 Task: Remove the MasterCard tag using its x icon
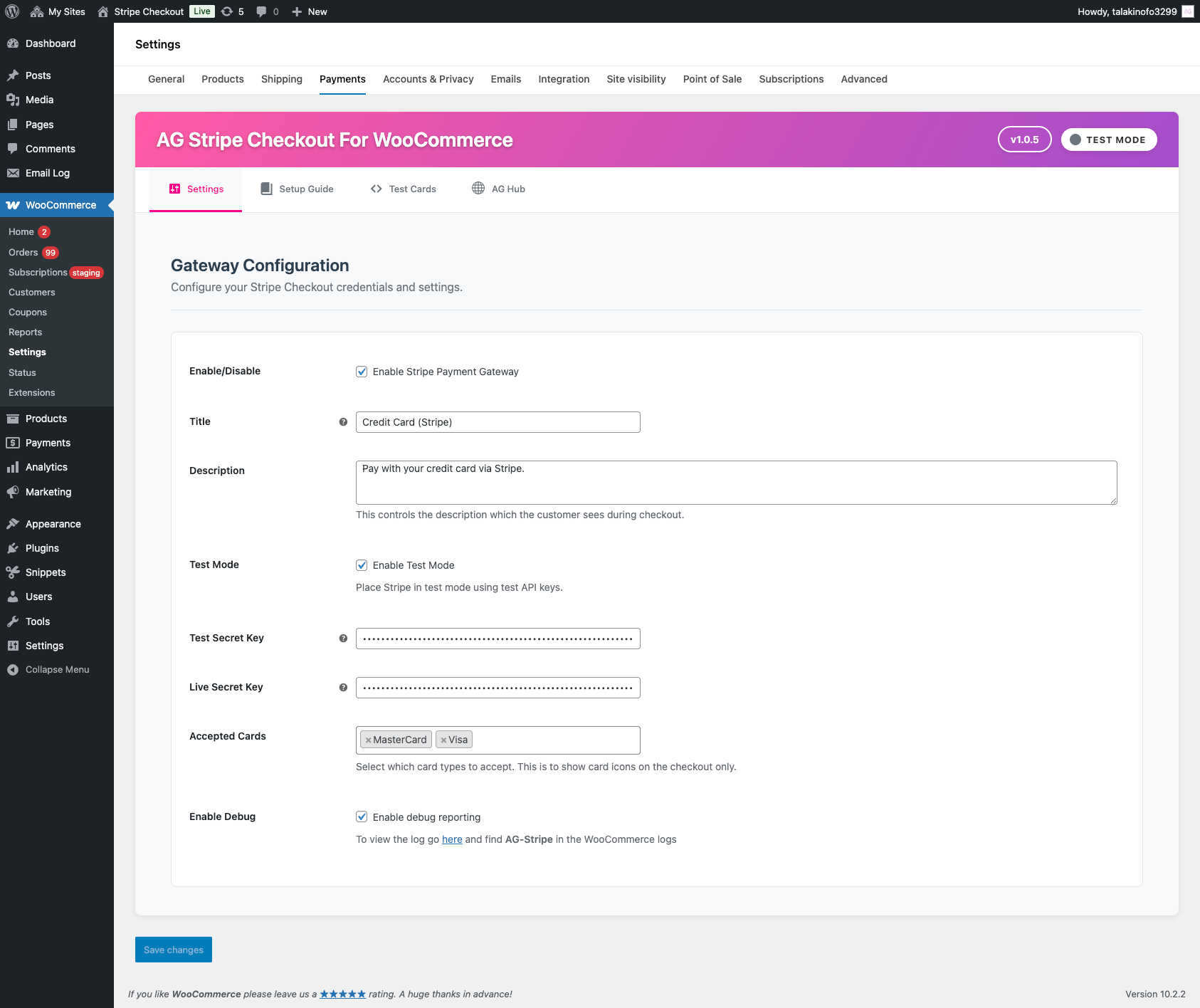point(368,740)
